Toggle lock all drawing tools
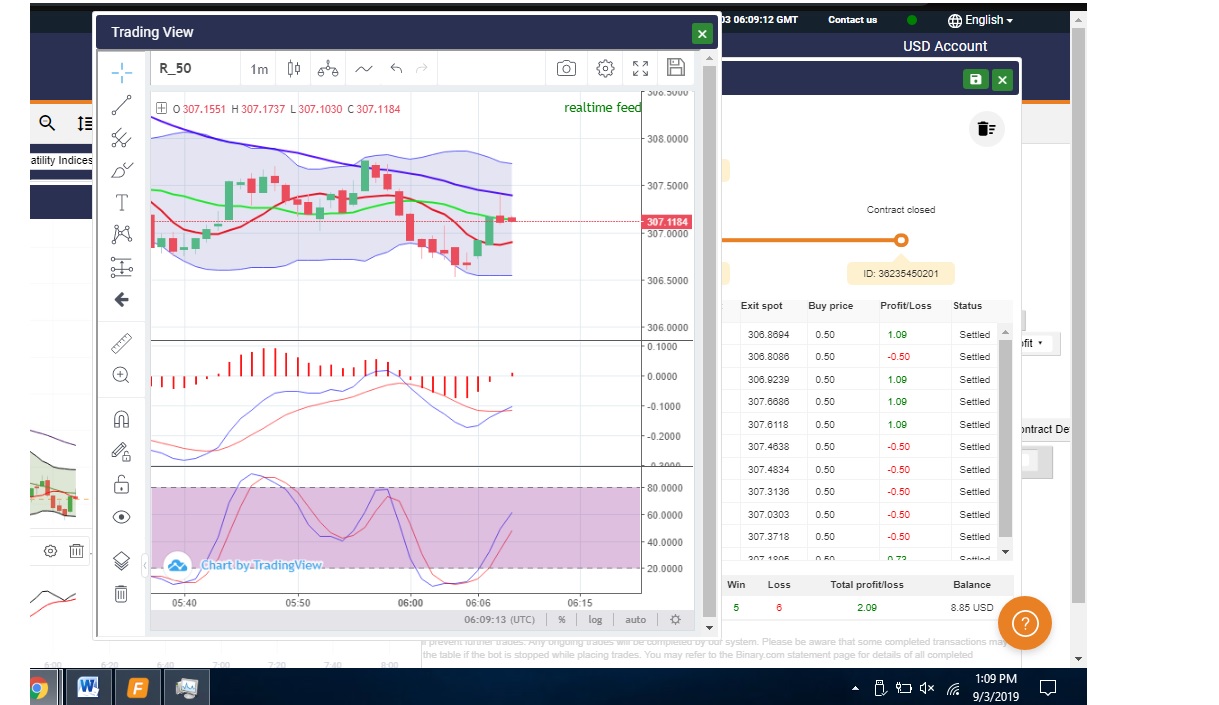This screenshot has height=705, width=1219. (121, 485)
